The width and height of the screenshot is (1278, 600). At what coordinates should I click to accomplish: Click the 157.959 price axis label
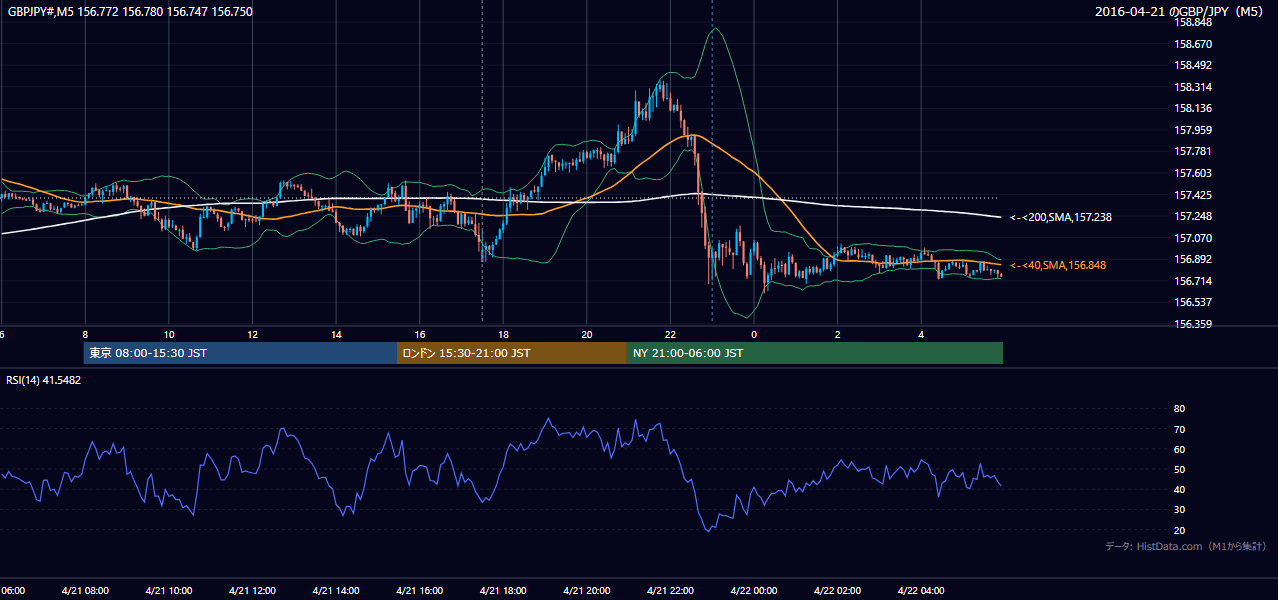click(x=1194, y=130)
